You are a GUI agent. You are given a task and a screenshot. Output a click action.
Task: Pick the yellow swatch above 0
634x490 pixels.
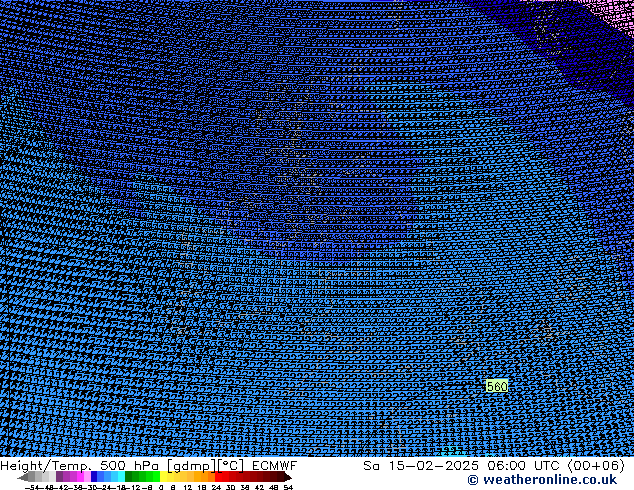(163, 477)
